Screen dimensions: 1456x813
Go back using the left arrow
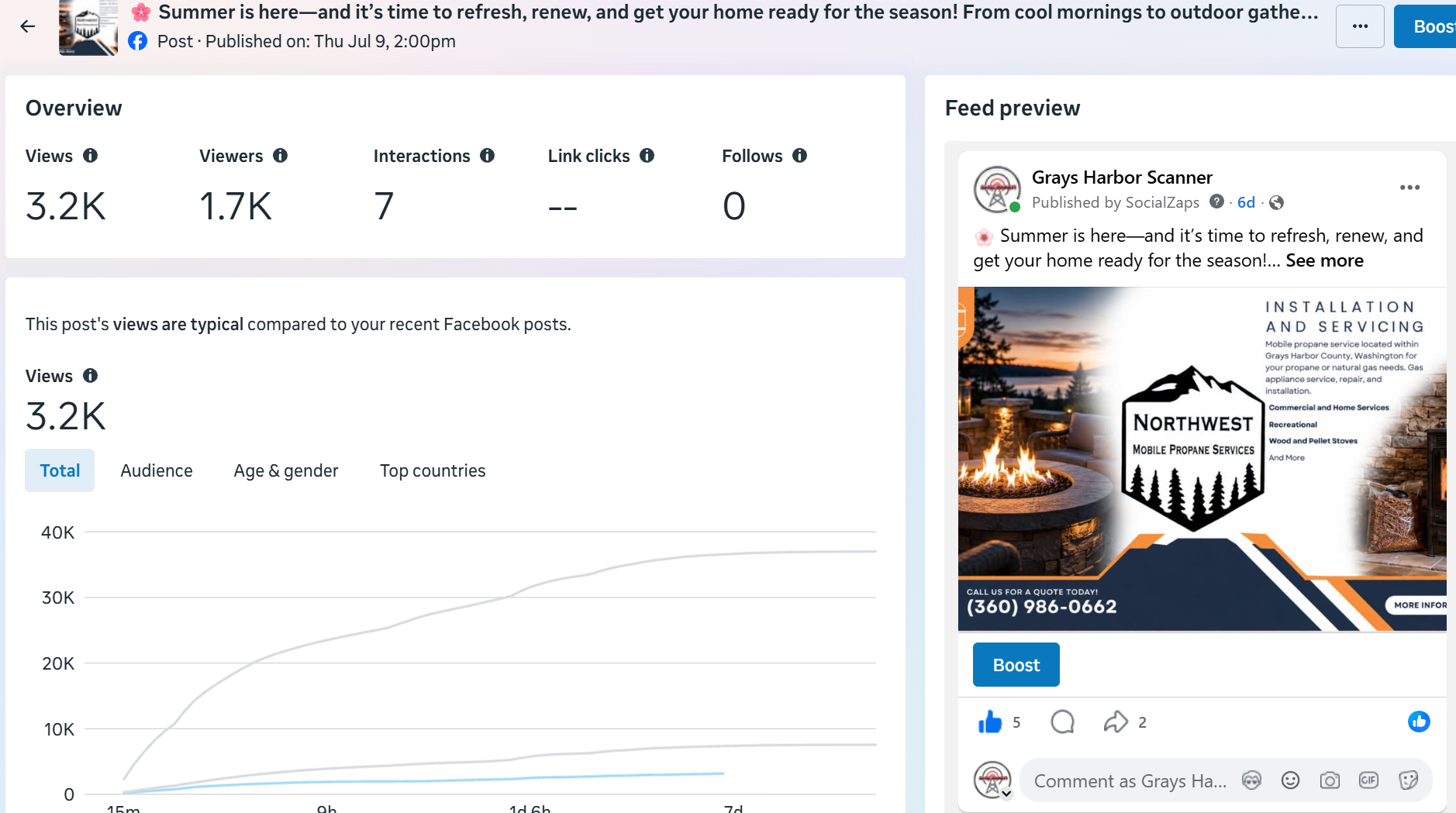(x=28, y=26)
